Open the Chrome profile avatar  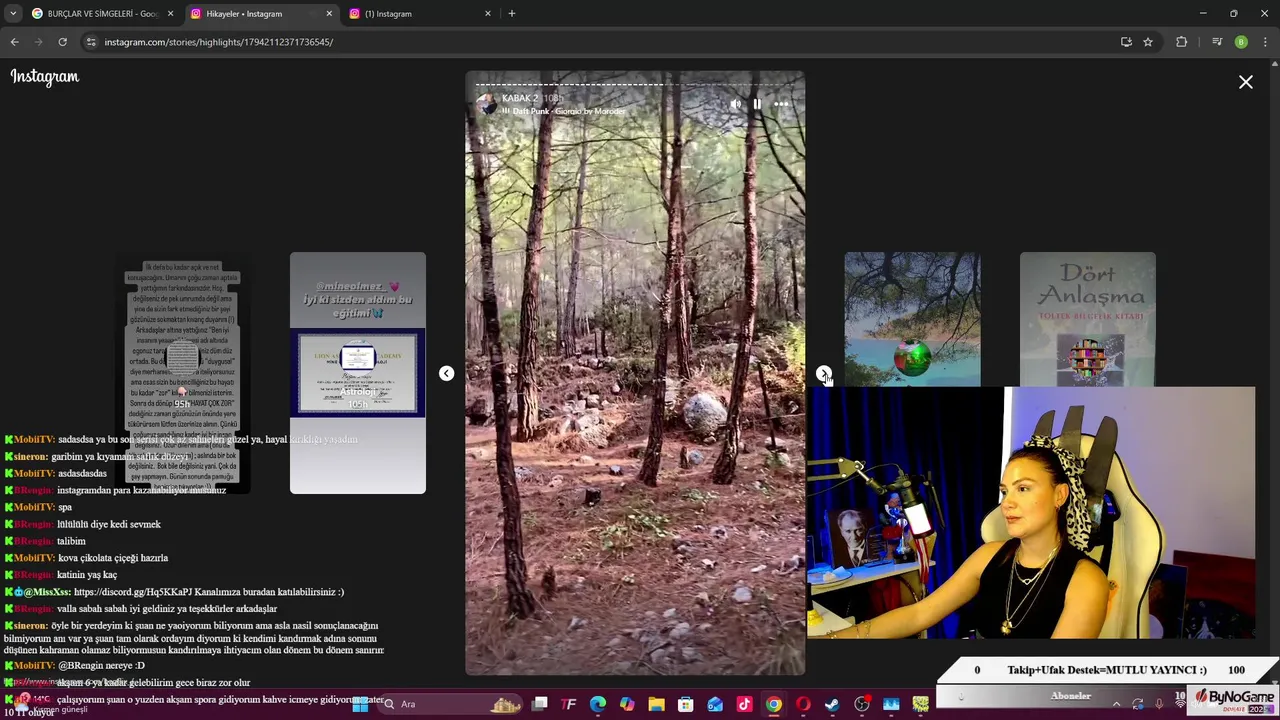(1241, 42)
